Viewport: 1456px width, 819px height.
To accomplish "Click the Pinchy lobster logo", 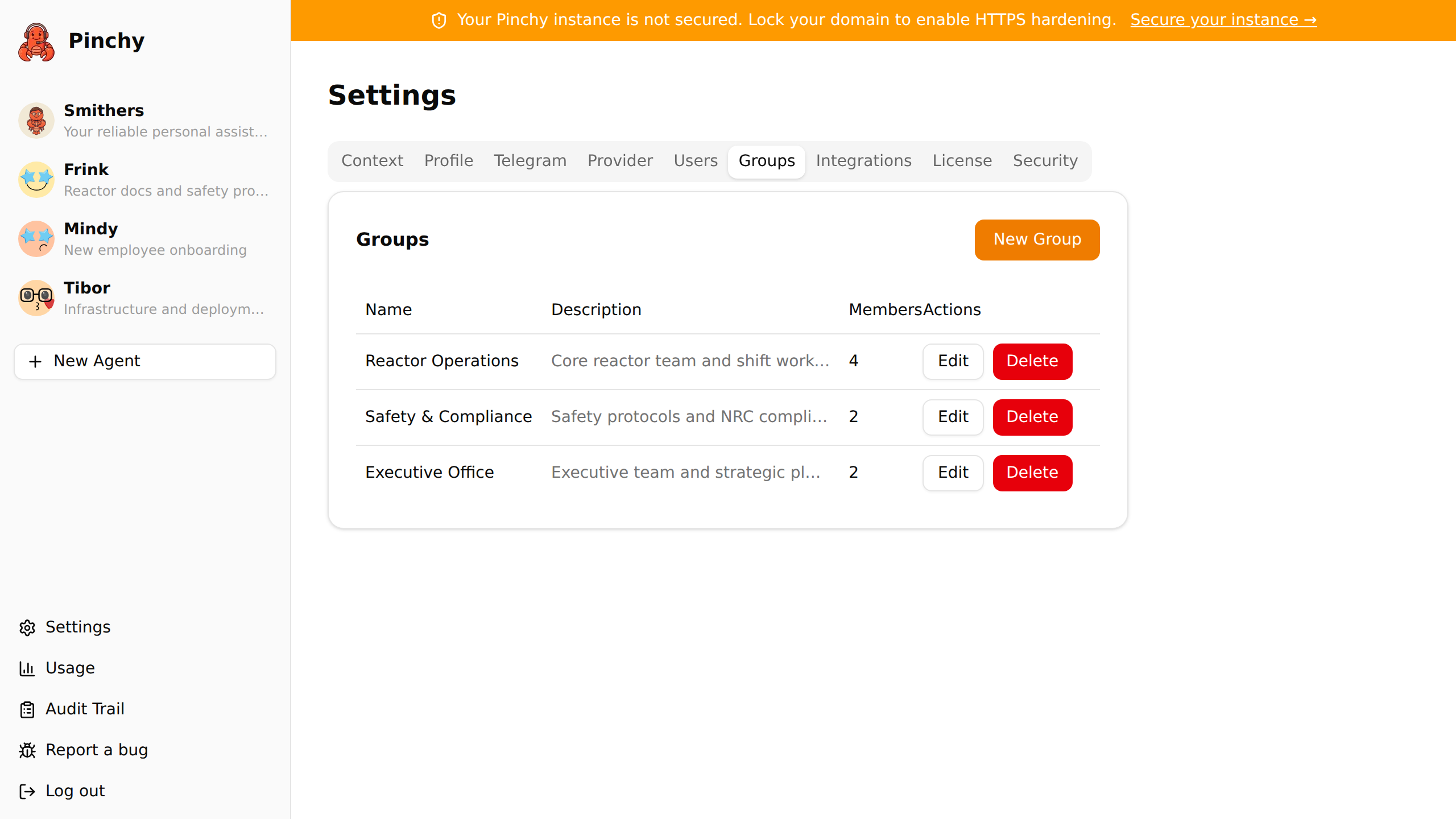I will 36,42.
